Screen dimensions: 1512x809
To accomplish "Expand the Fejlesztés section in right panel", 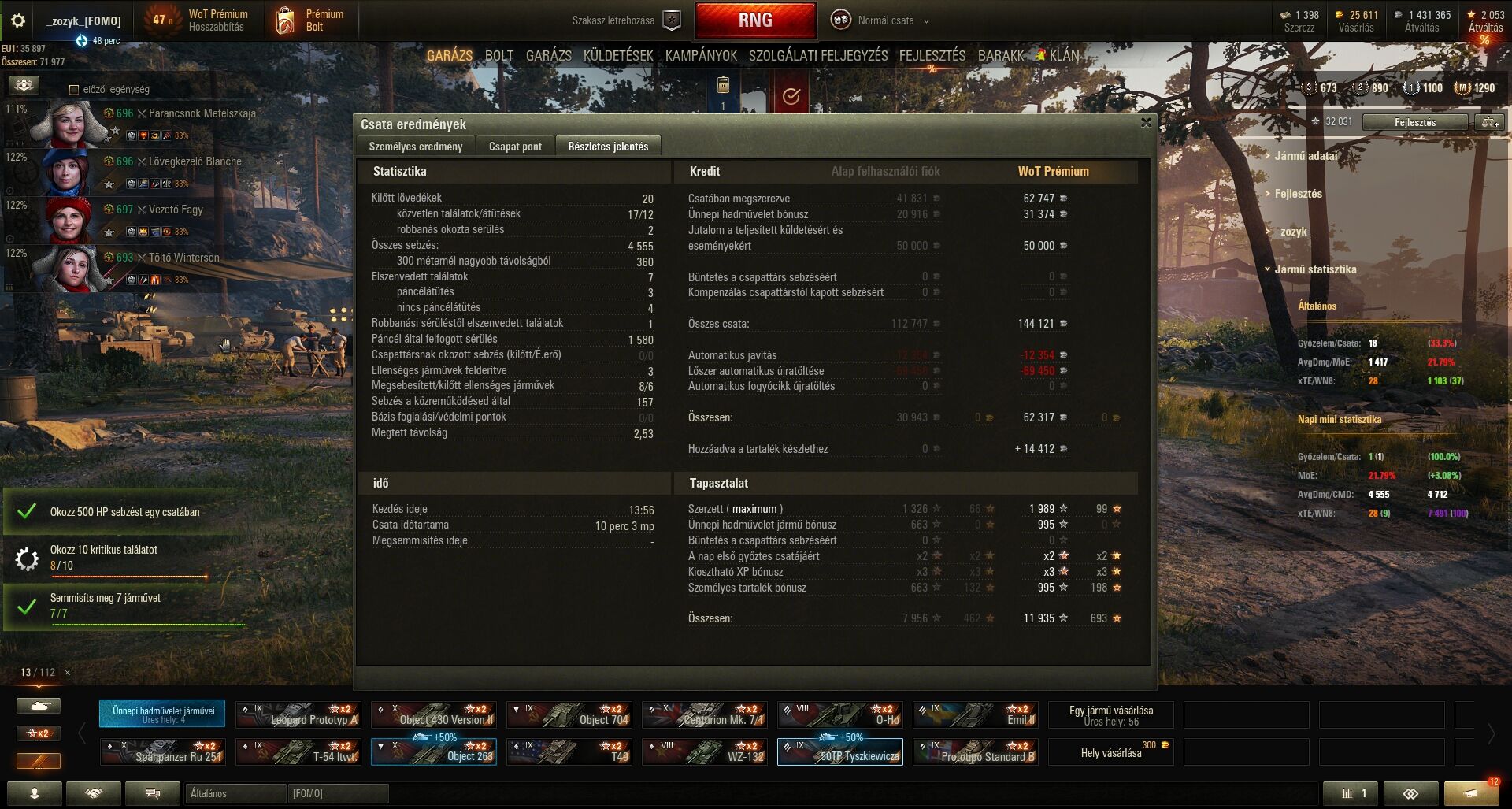I will click(1299, 194).
